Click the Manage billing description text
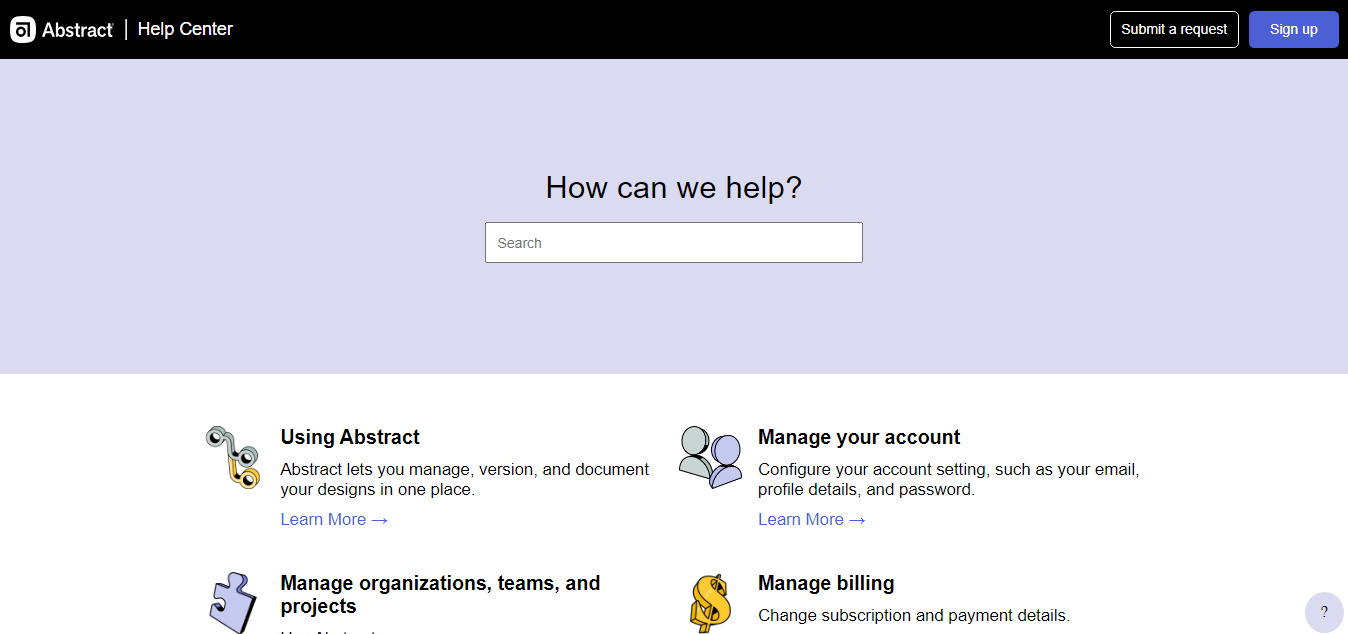The height and width of the screenshot is (634, 1348). tap(913, 615)
